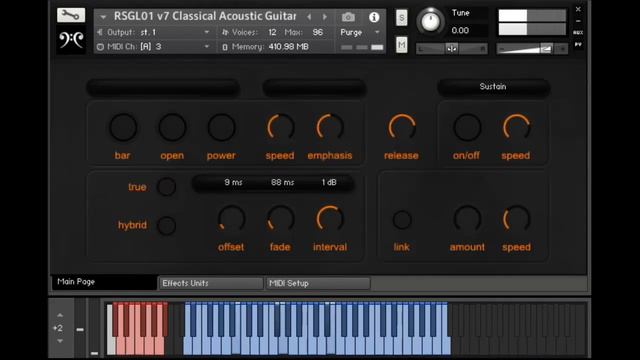The height and width of the screenshot is (360, 640).
Task: Switch to the Effects Units tab
Action: pyautogui.click(x=211, y=283)
